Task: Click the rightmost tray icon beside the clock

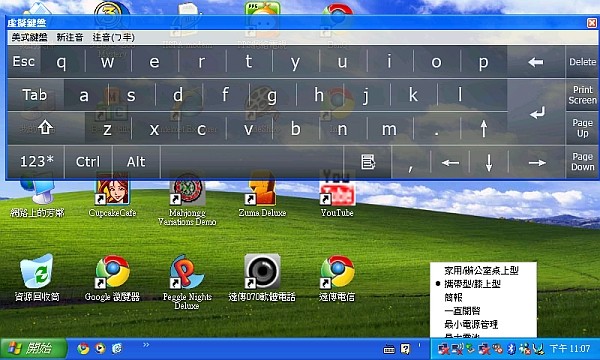Action: coord(539,349)
